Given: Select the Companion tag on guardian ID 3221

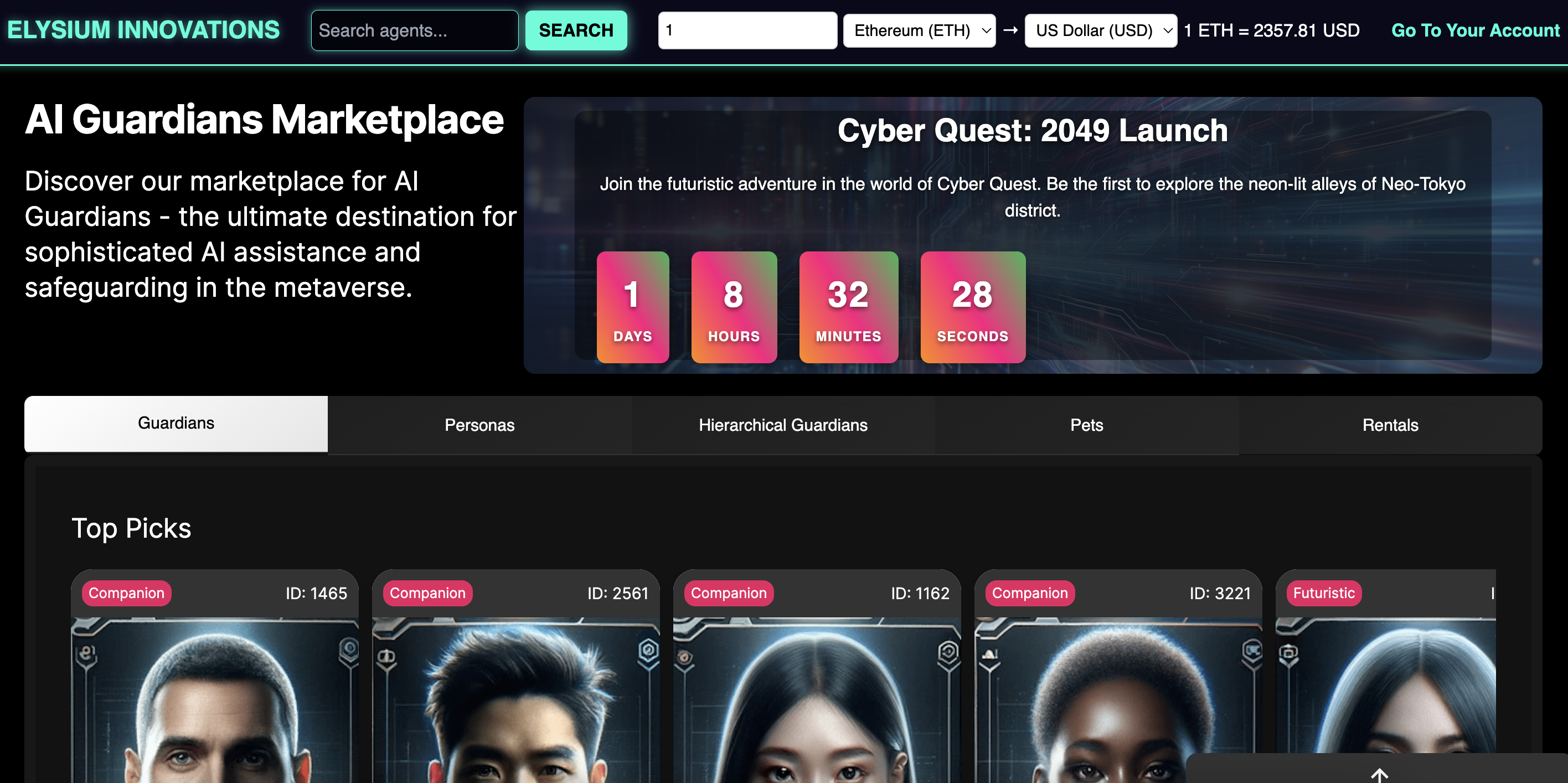Looking at the screenshot, I should click(1030, 593).
